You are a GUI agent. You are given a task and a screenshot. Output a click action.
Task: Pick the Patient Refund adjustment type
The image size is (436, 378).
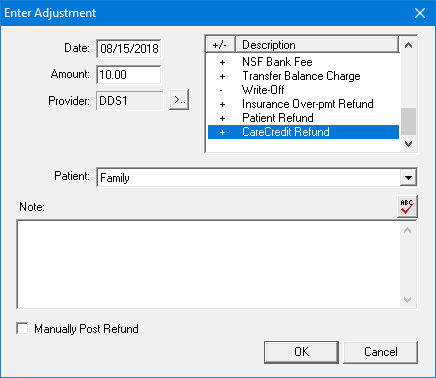pyautogui.click(x=303, y=118)
